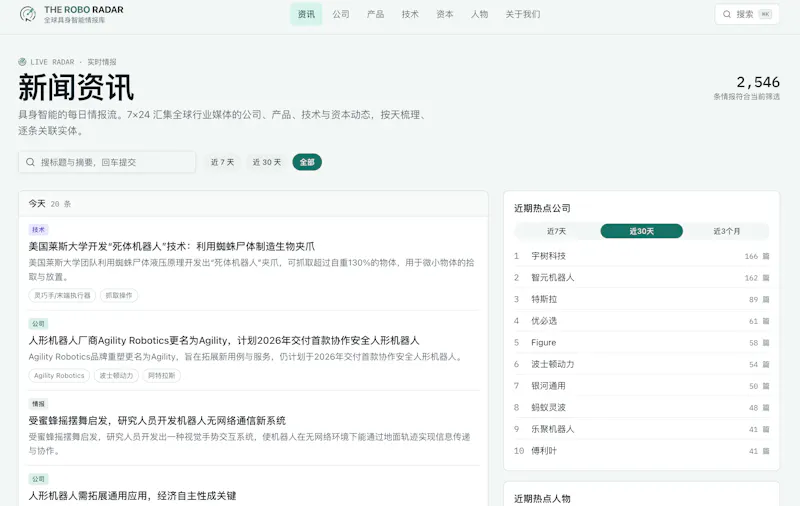Click the 阿特拉斯 tag chip

tap(162, 375)
